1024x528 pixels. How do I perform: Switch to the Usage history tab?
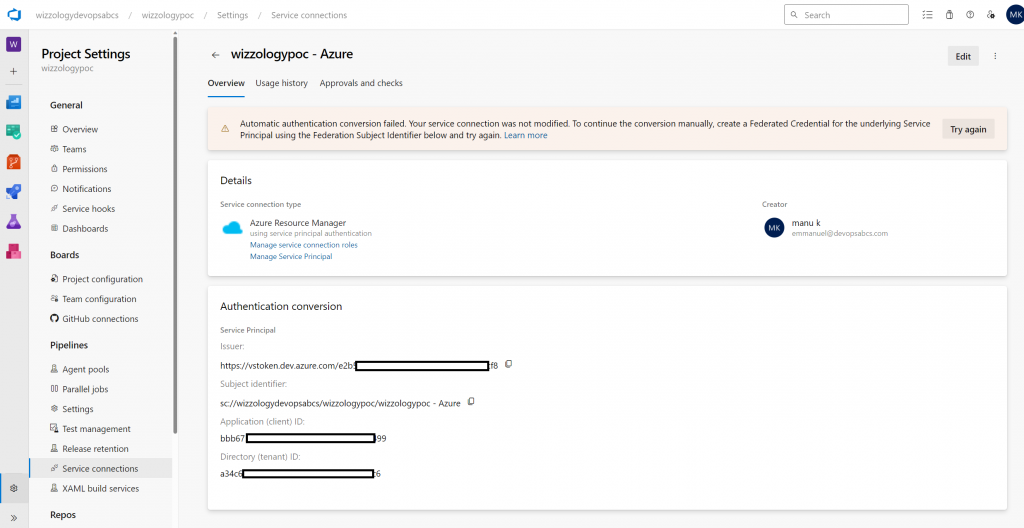click(281, 83)
